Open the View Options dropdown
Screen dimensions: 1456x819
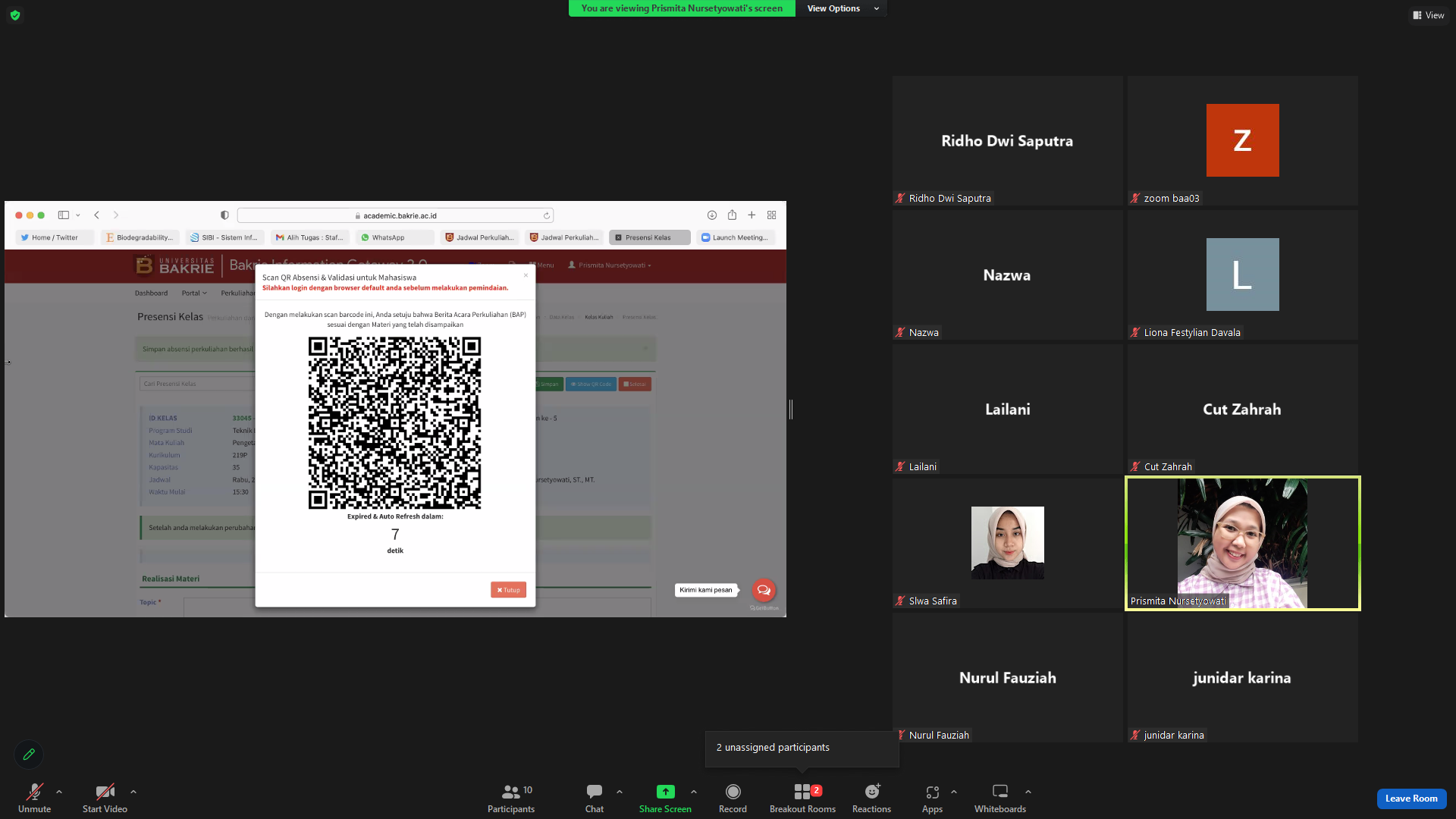click(x=843, y=8)
